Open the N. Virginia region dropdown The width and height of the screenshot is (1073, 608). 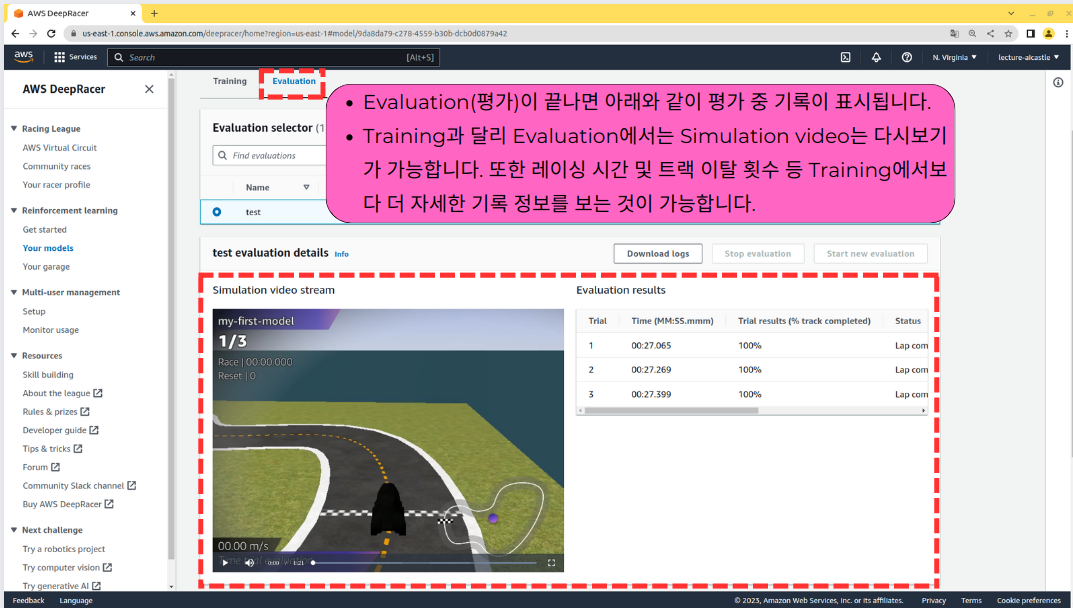coord(955,58)
